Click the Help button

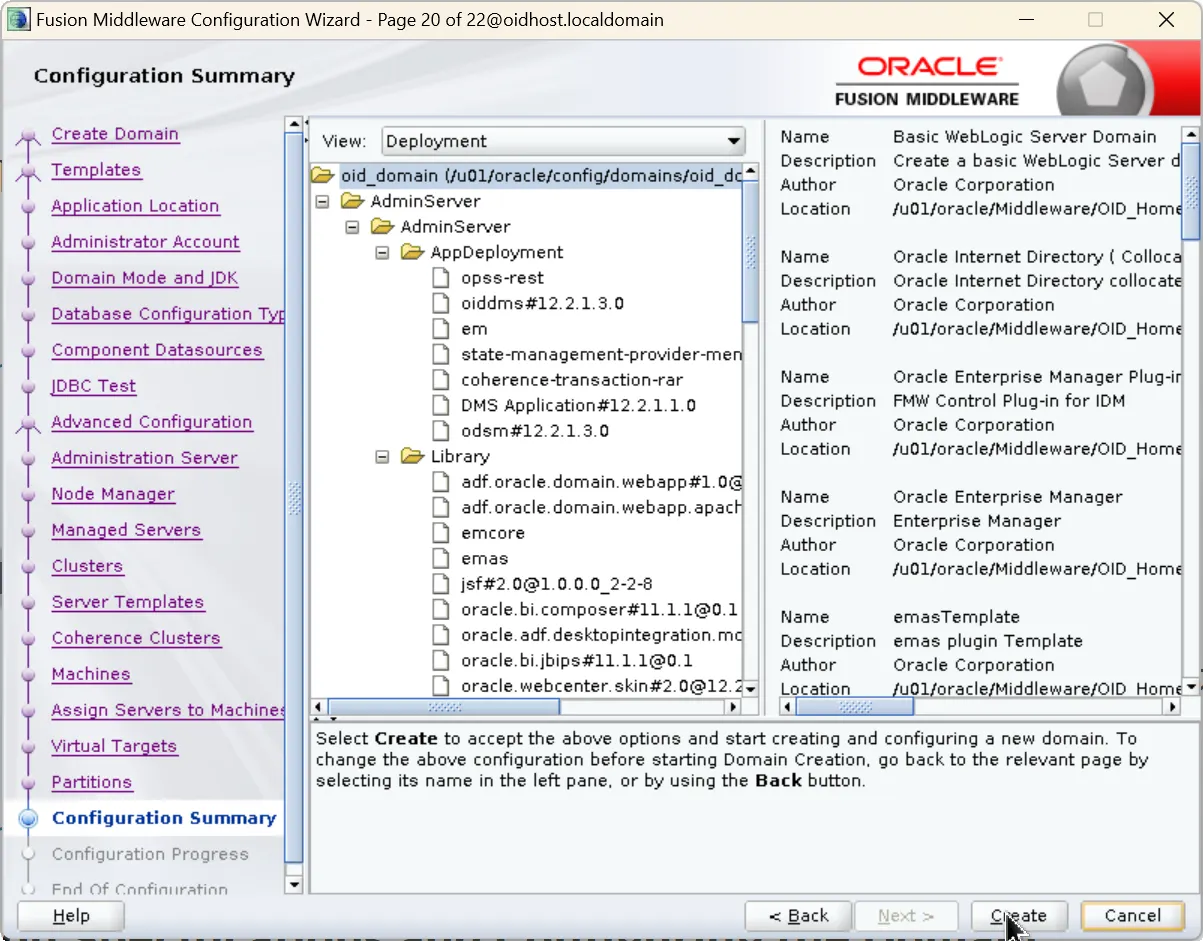tap(71, 916)
